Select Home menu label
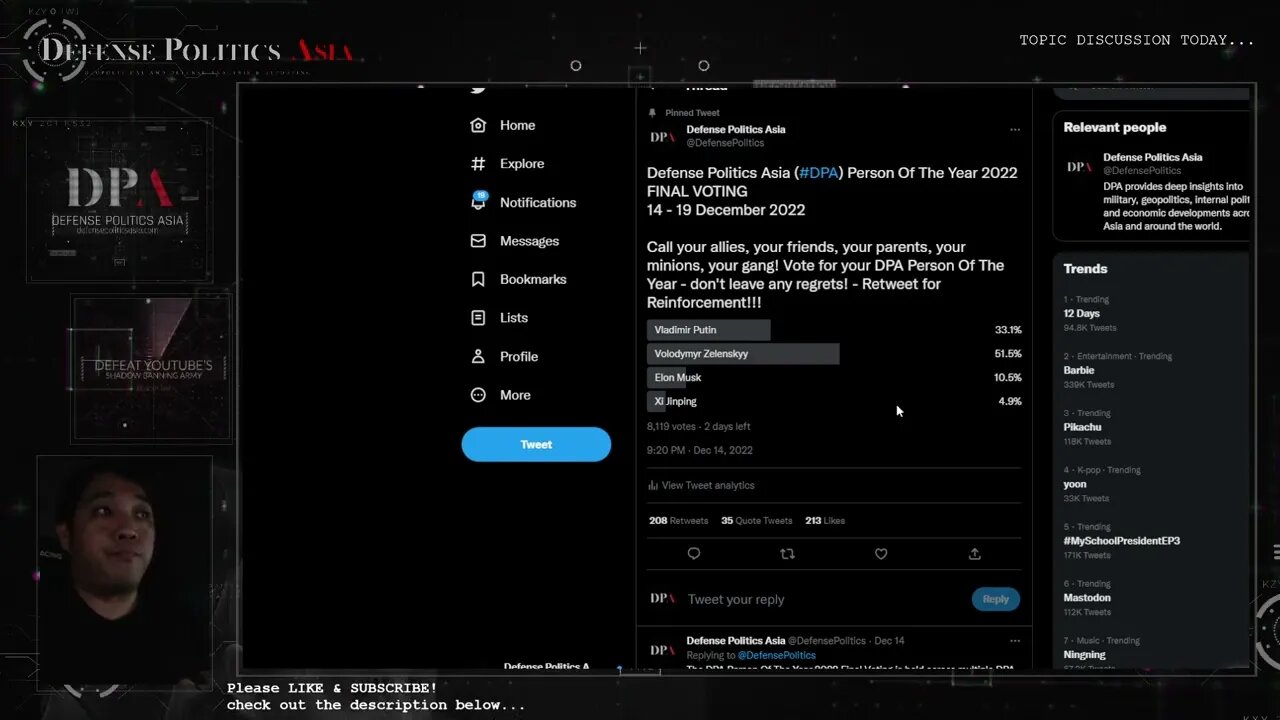 pyautogui.click(x=517, y=125)
